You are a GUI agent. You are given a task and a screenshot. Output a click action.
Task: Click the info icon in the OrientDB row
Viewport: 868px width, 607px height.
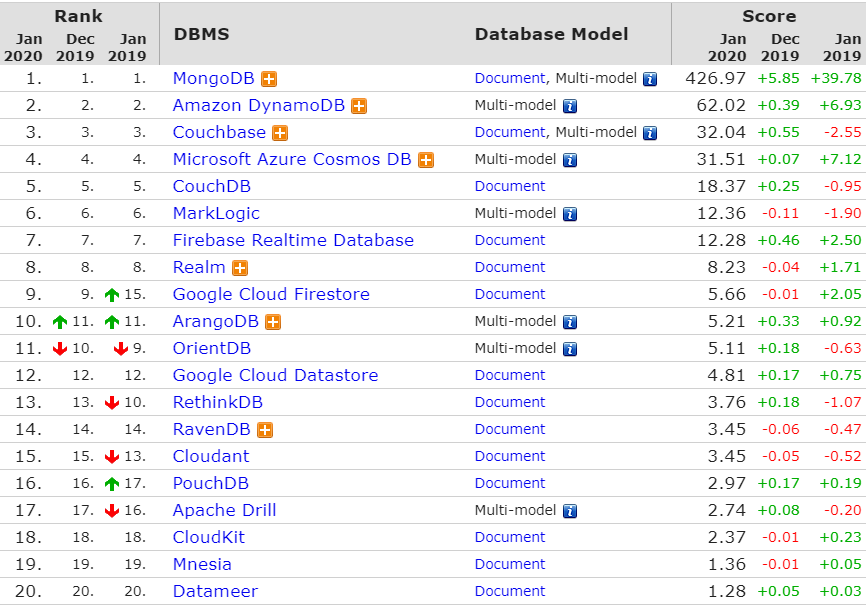click(570, 349)
